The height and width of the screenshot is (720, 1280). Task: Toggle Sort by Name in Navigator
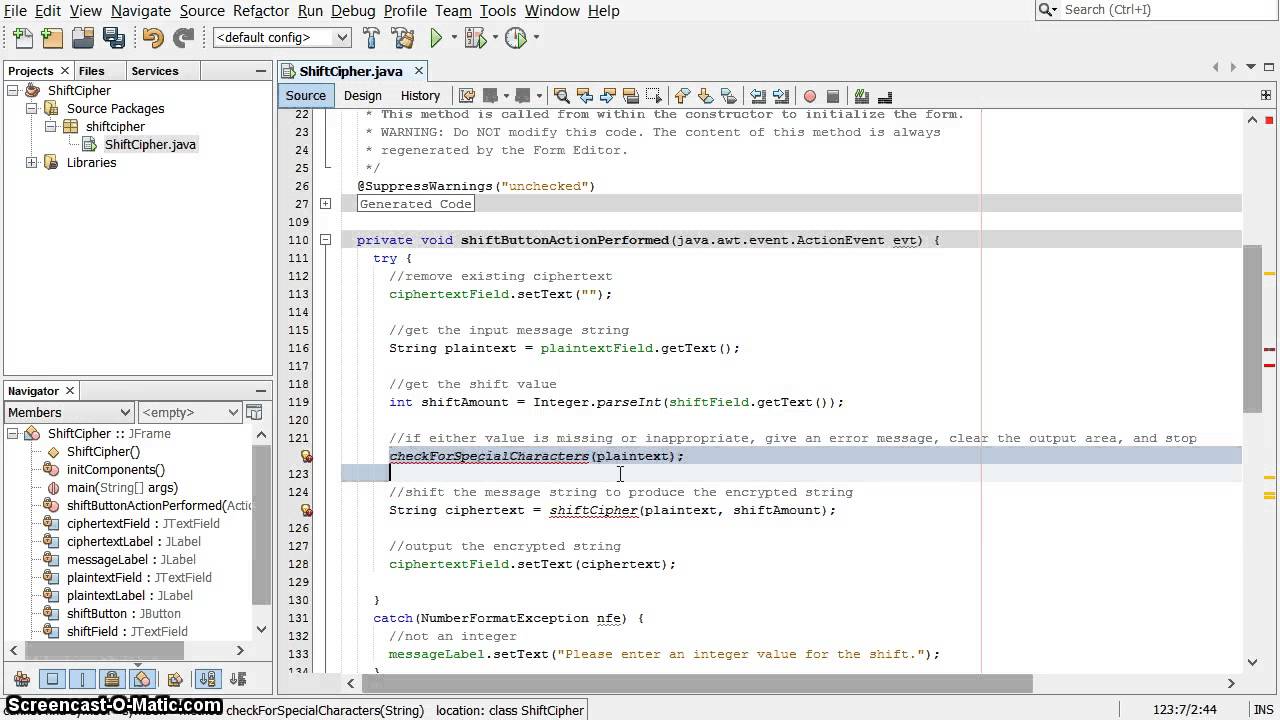point(208,679)
